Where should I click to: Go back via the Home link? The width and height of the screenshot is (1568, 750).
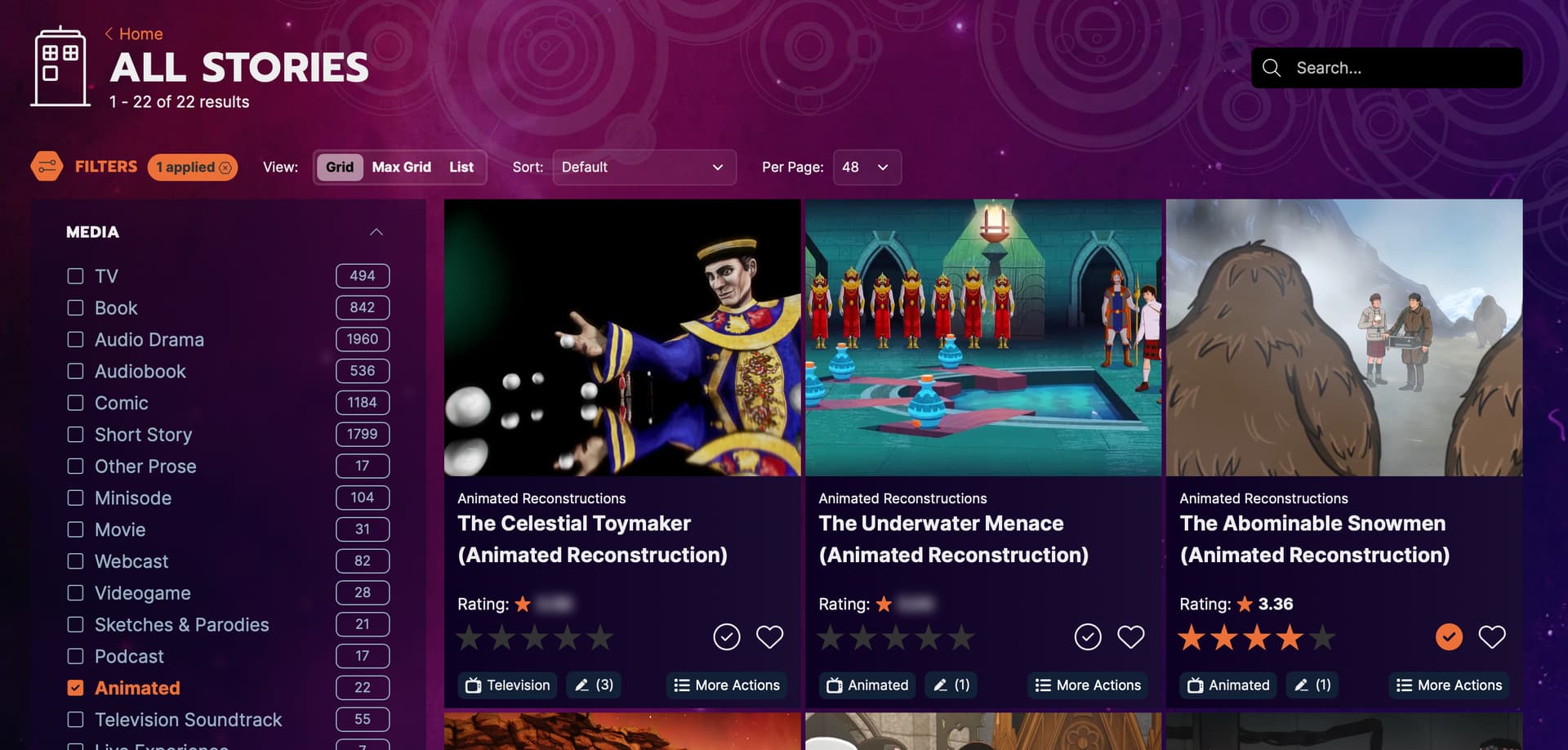click(x=133, y=33)
